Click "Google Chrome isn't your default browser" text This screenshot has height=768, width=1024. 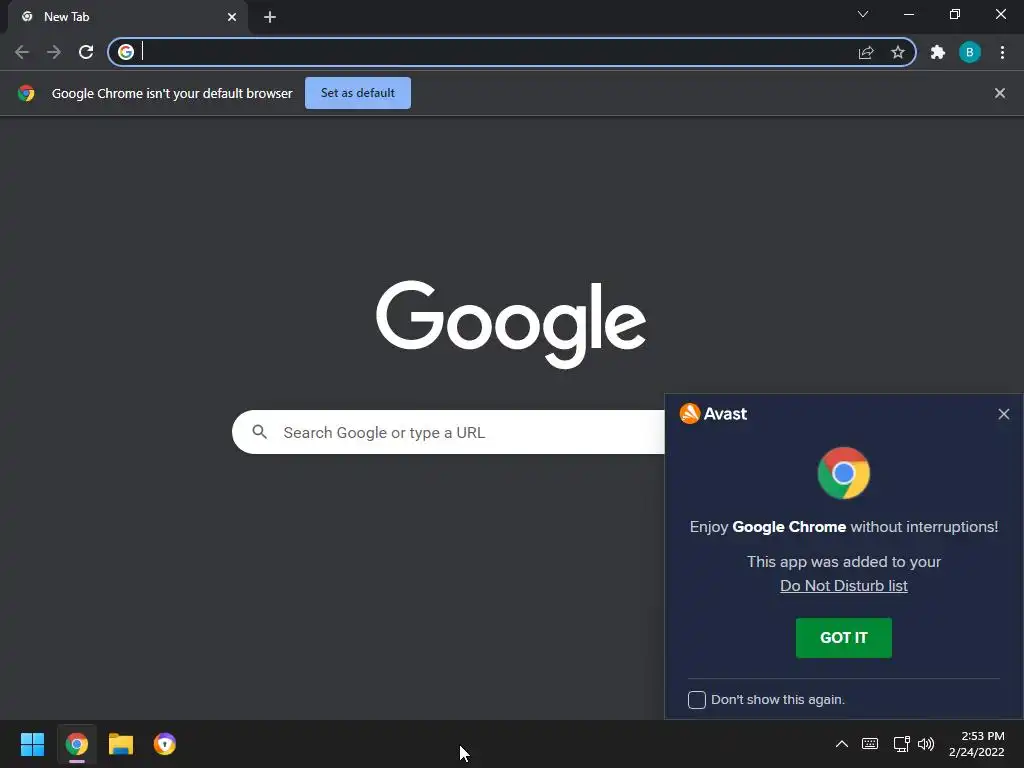(x=172, y=93)
